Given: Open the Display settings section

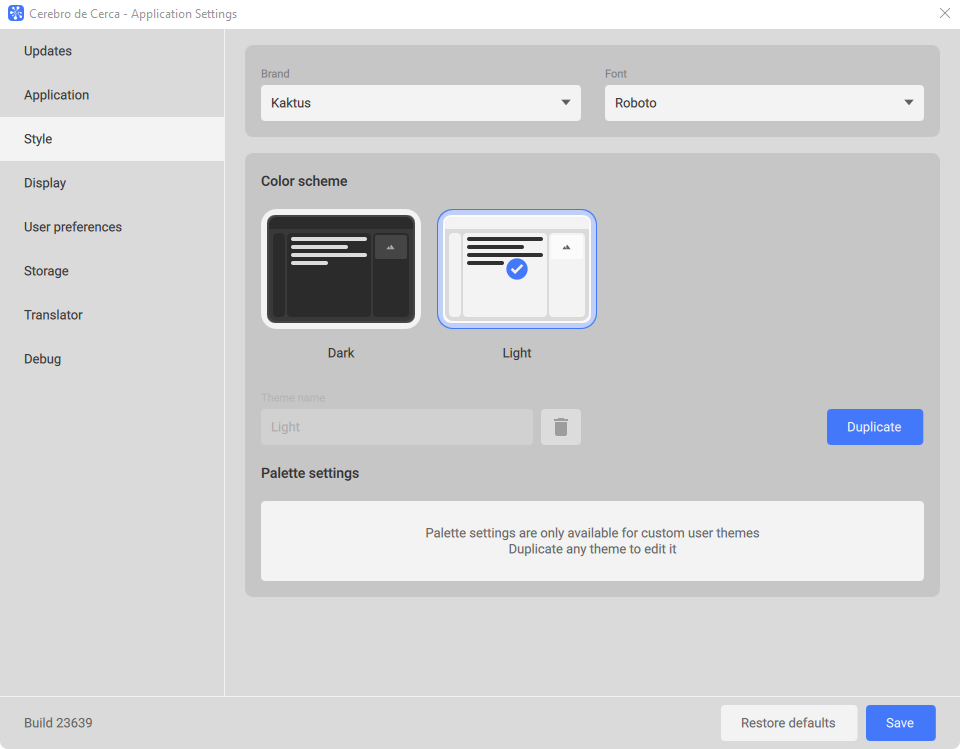Looking at the screenshot, I should pyautogui.click(x=45, y=182).
